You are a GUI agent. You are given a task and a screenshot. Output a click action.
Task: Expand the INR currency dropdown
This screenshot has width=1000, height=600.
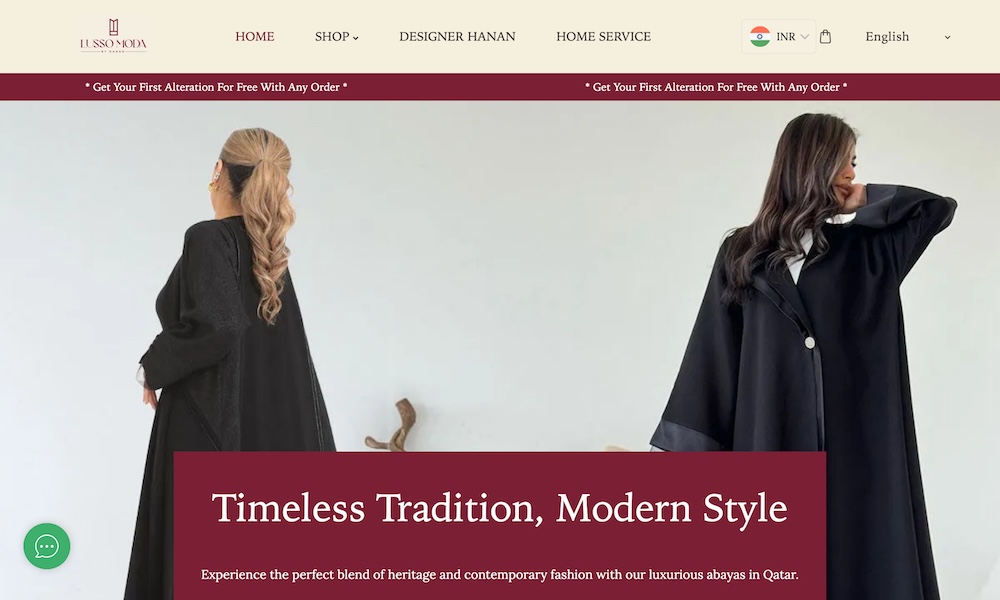click(779, 36)
